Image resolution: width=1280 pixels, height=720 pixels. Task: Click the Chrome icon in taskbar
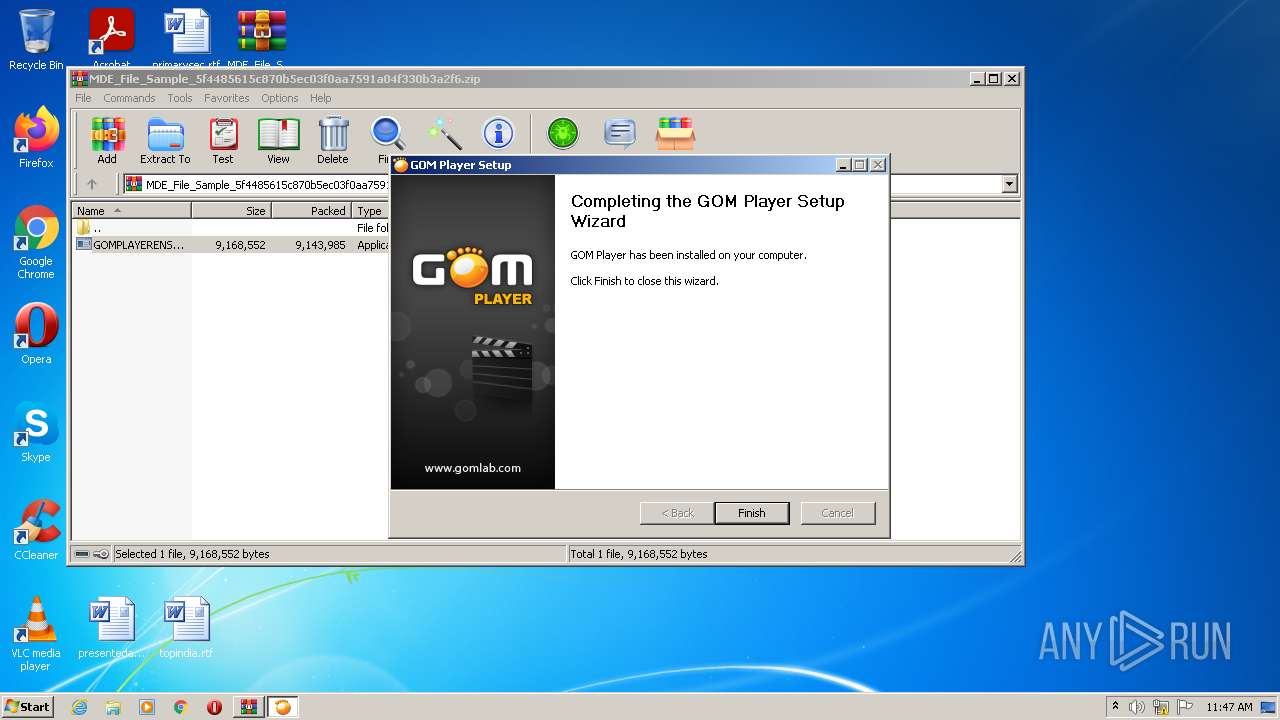[x=181, y=707]
